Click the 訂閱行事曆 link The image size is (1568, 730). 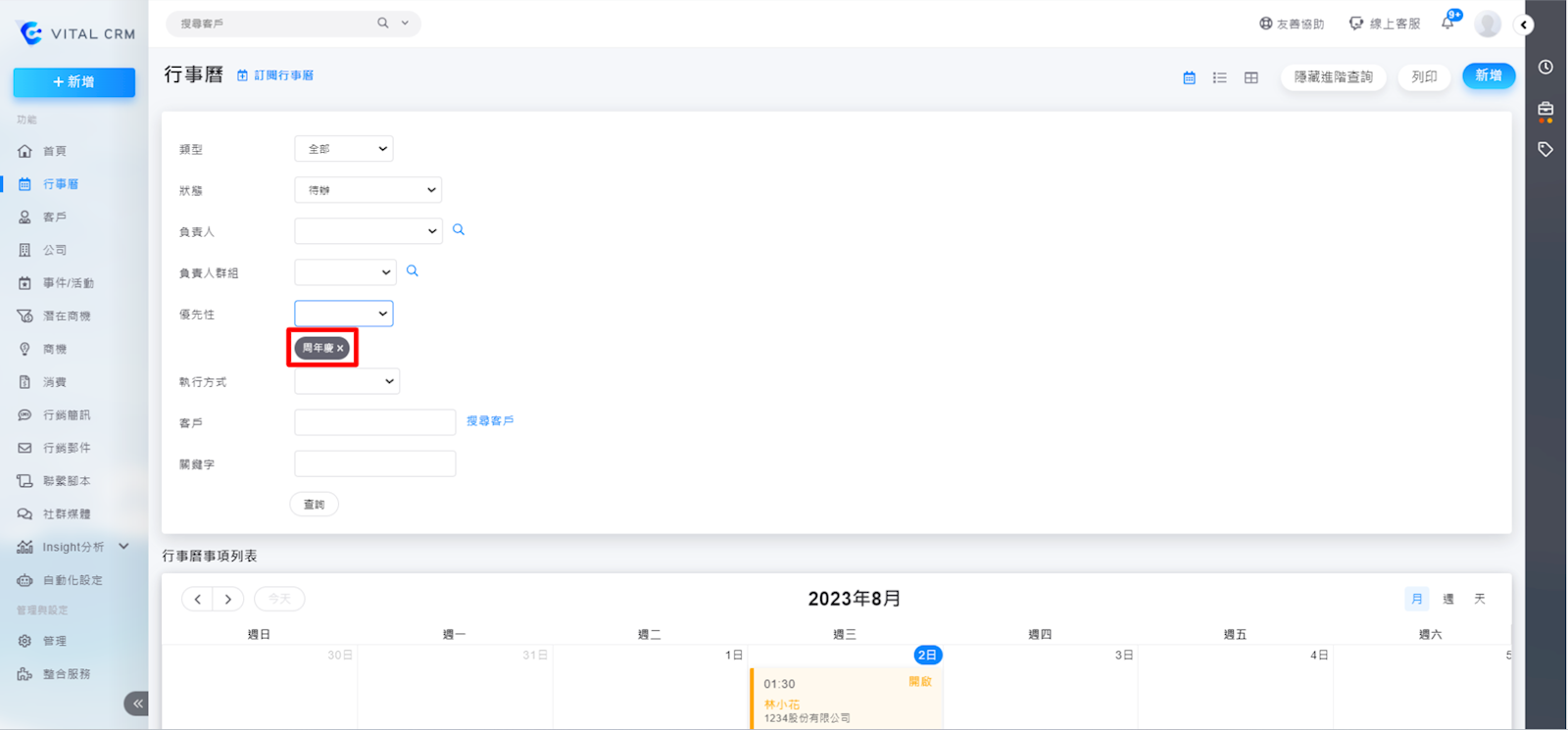pyautogui.click(x=283, y=75)
